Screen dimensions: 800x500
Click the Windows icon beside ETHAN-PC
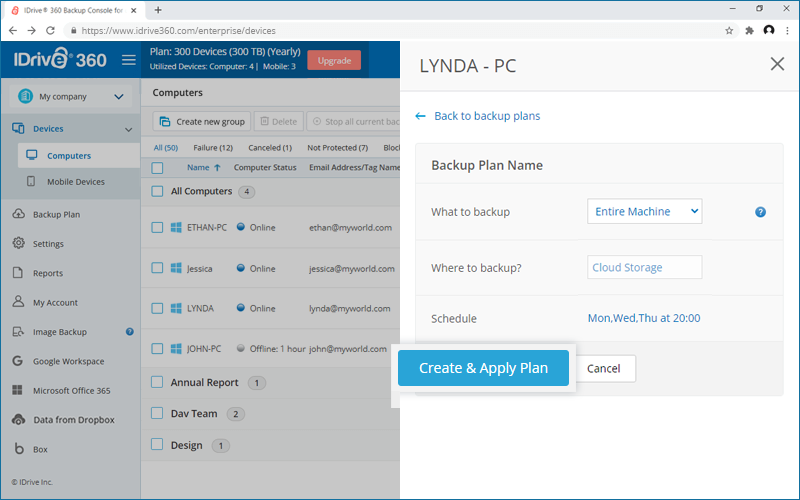coord(176,228)
